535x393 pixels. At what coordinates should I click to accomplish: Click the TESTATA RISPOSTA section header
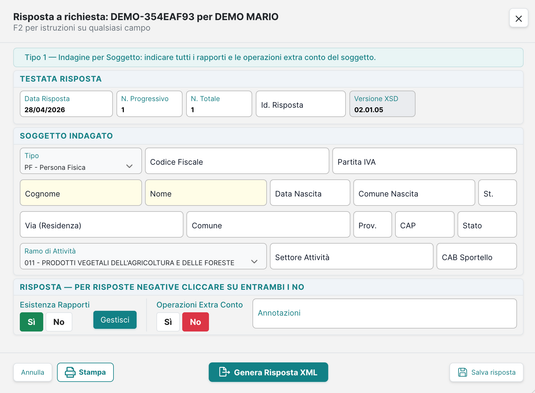61,79
